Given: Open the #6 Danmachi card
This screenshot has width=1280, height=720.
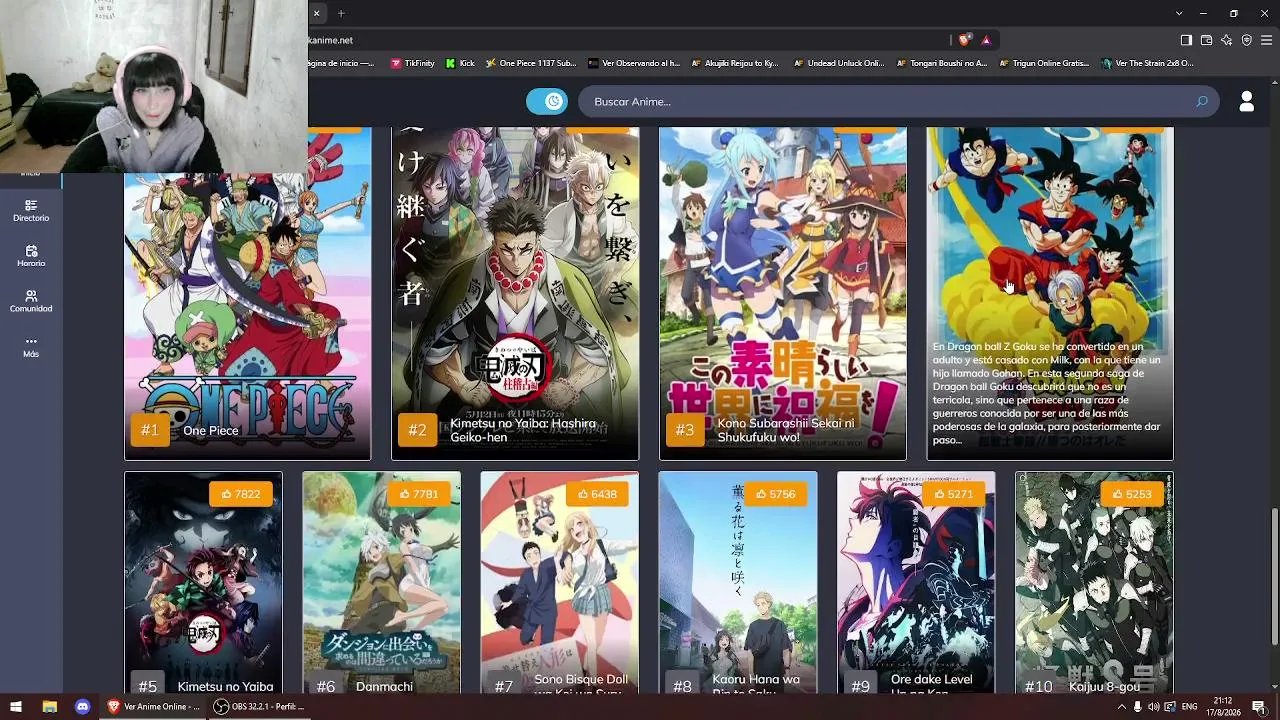Looking at the screenshot, I should click(x=382, y=583).
